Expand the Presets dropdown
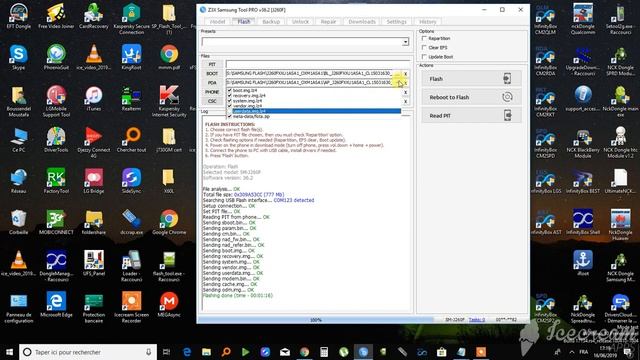Viewport: 640px width, 360px height. pos(405,42)
